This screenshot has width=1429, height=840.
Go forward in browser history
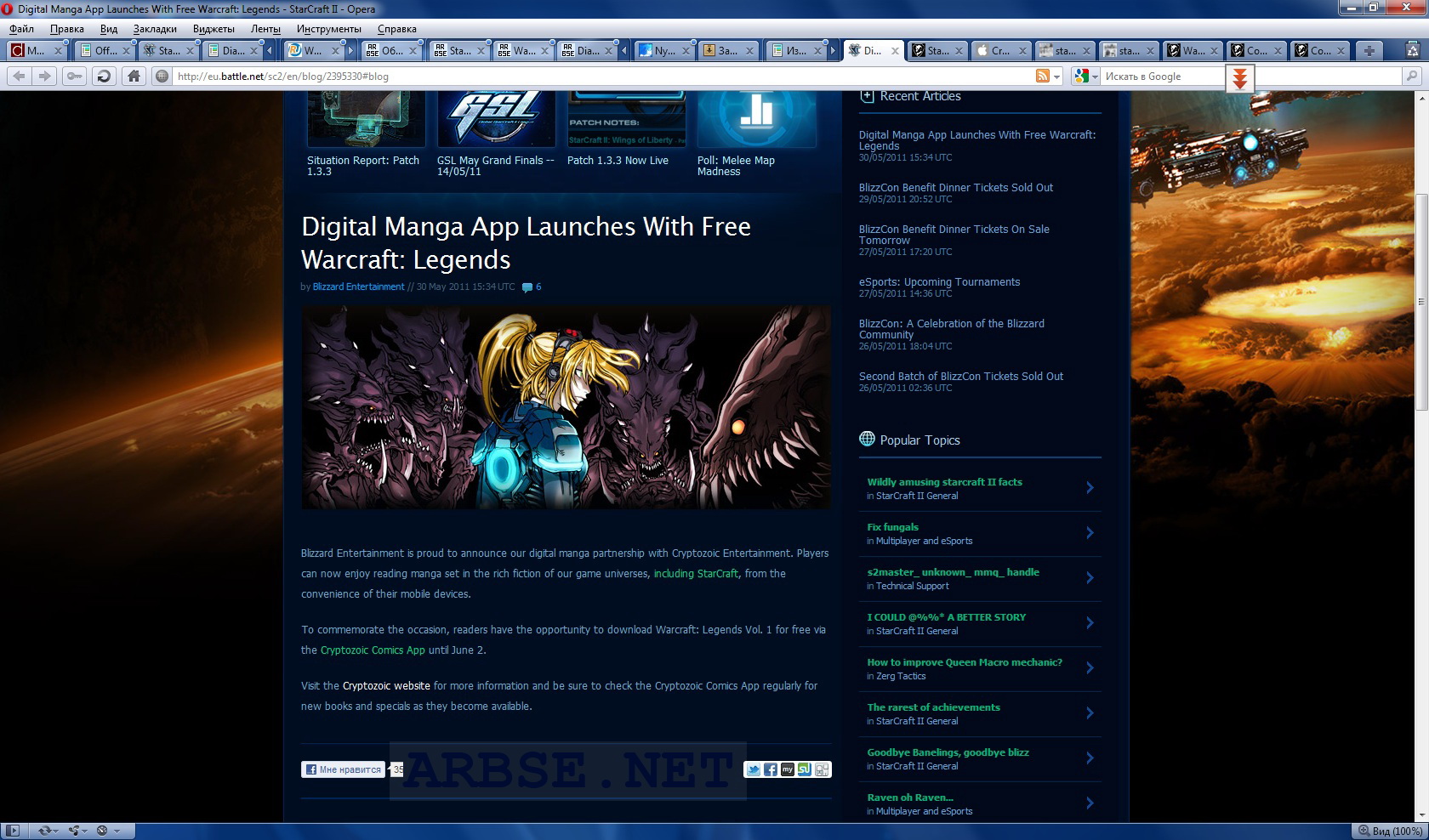coord(44,77)
